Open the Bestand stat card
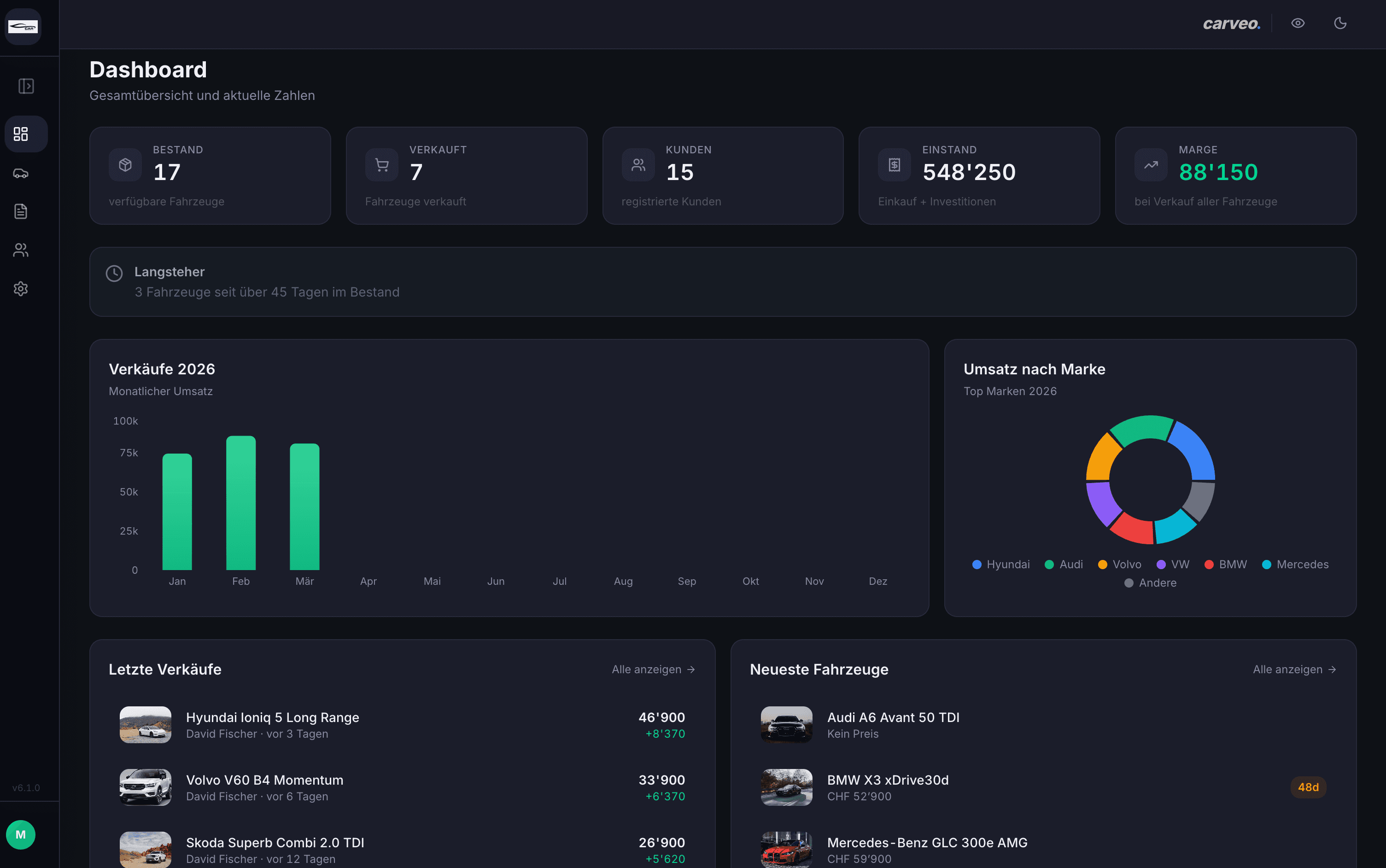1386x868 pixels. 210,175
